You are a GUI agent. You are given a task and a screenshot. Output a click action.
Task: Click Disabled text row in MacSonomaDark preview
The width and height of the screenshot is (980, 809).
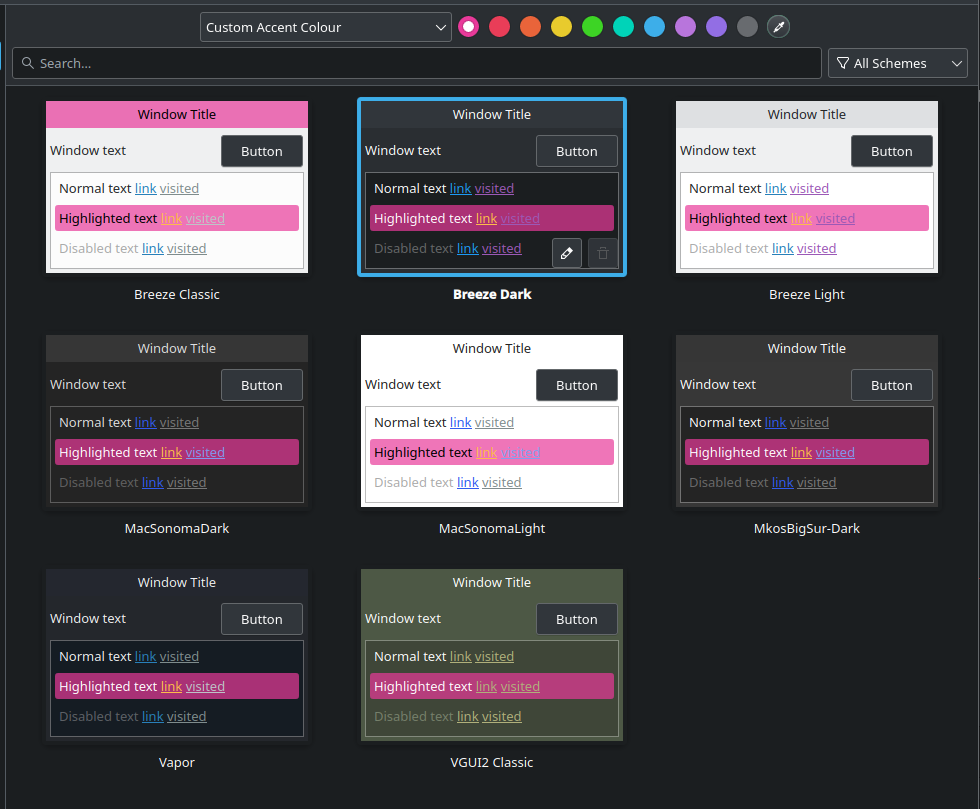(x=177, y=483)
